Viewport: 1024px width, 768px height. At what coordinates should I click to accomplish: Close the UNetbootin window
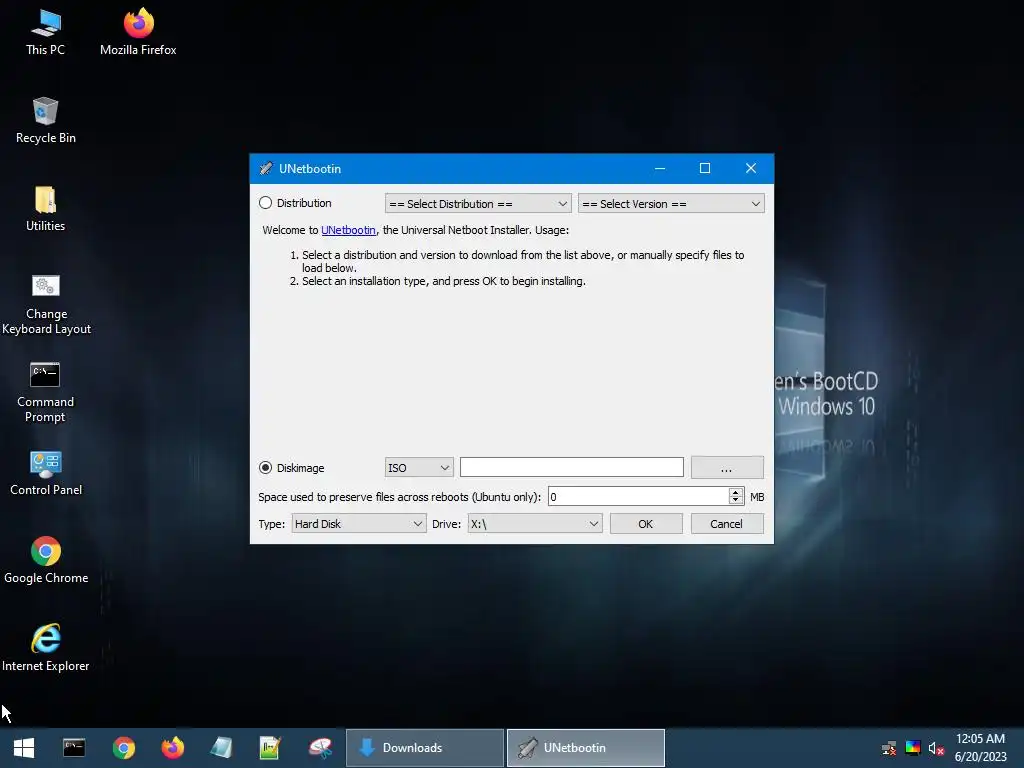751,168
